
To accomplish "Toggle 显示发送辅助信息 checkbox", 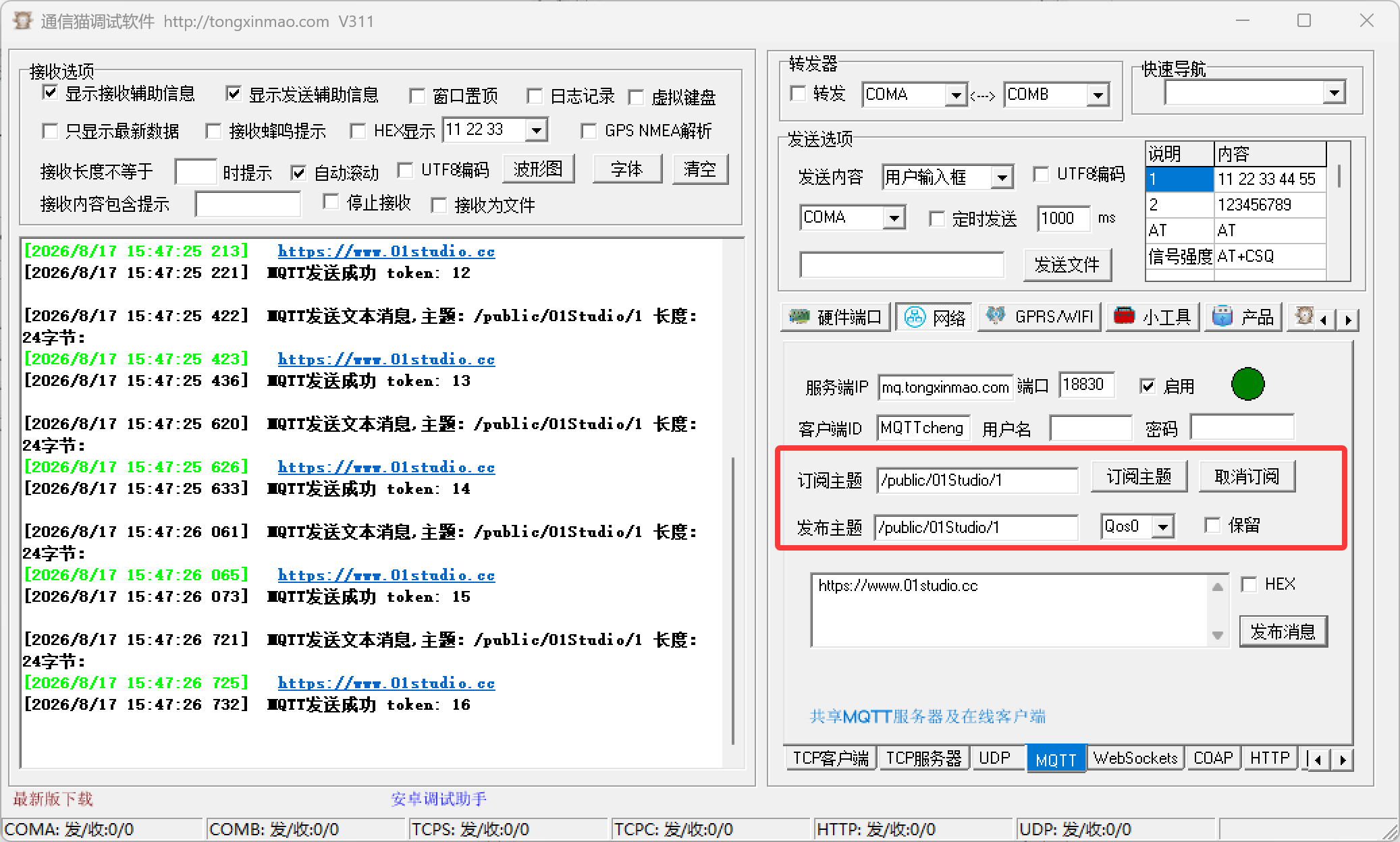I will click(x=234, y=93).
